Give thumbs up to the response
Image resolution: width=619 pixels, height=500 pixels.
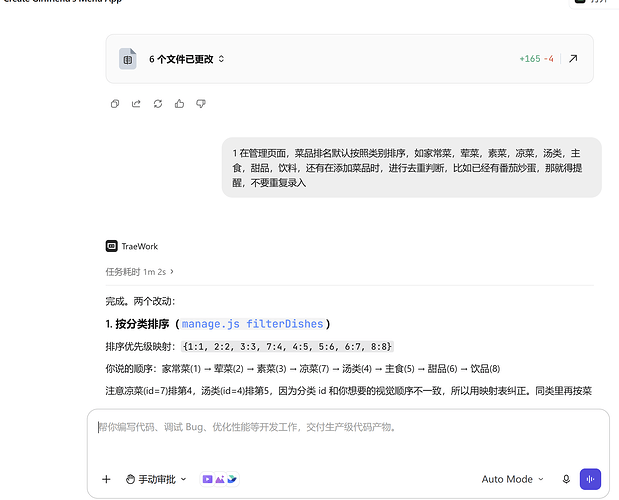point(179,104)
